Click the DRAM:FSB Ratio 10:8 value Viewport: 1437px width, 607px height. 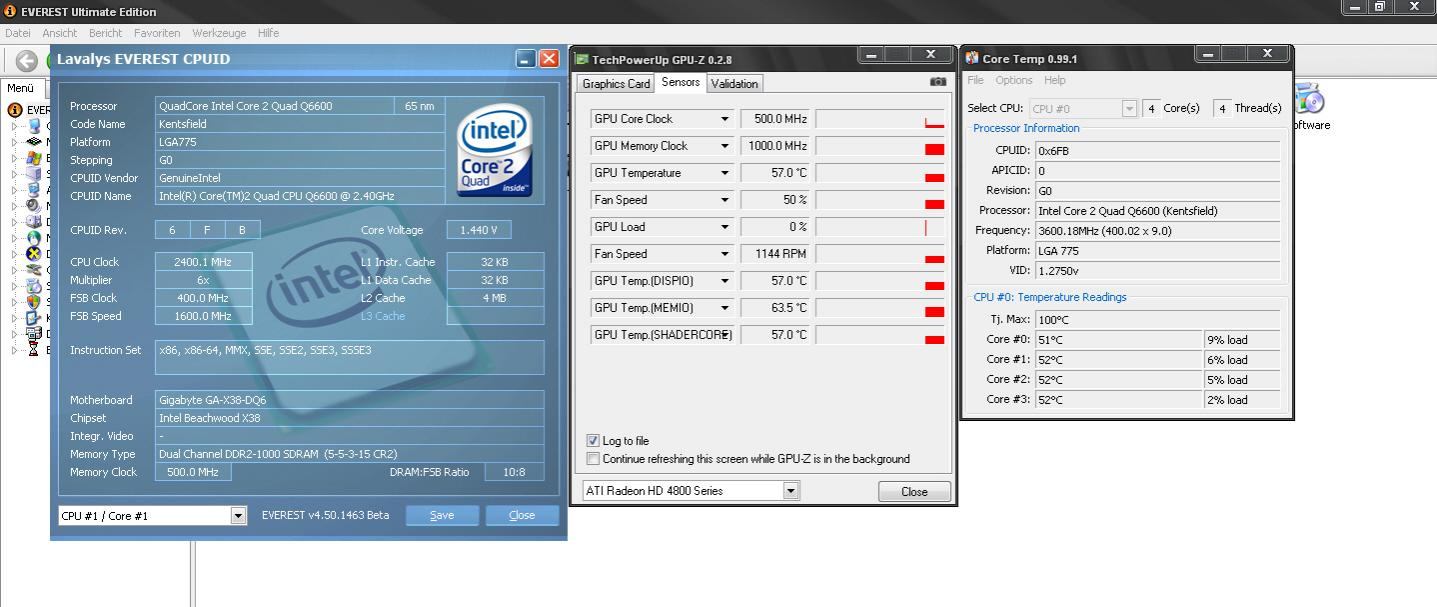514,472
